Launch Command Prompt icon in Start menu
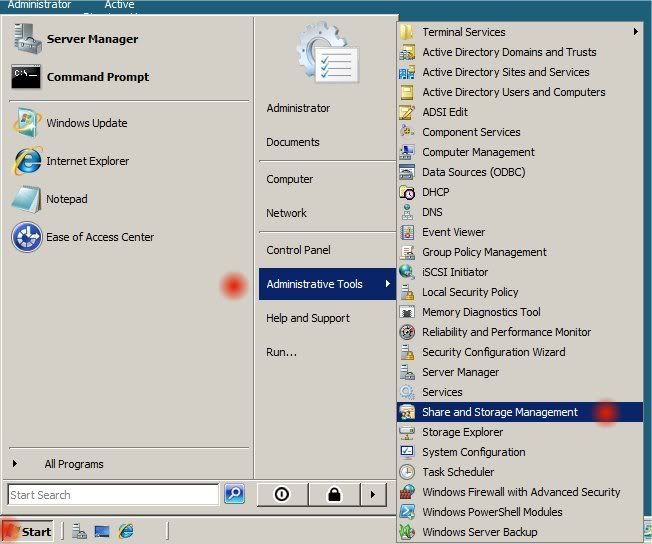 (26, 77)
